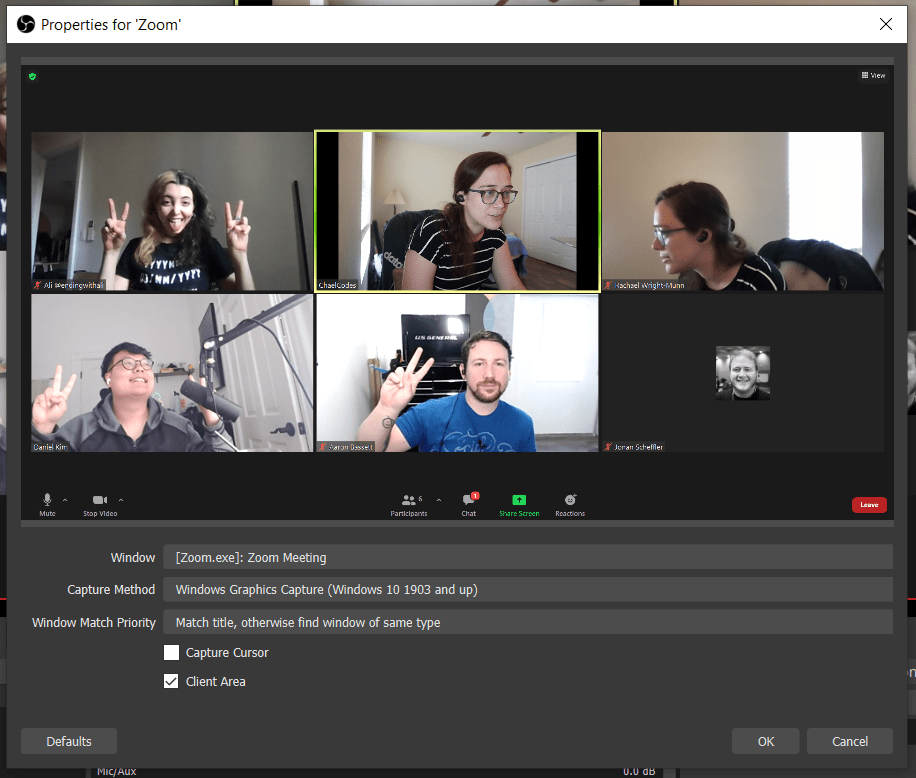Click the Cancel button
This screenshot has height=778, width=916.
click(x=849, y=741)
